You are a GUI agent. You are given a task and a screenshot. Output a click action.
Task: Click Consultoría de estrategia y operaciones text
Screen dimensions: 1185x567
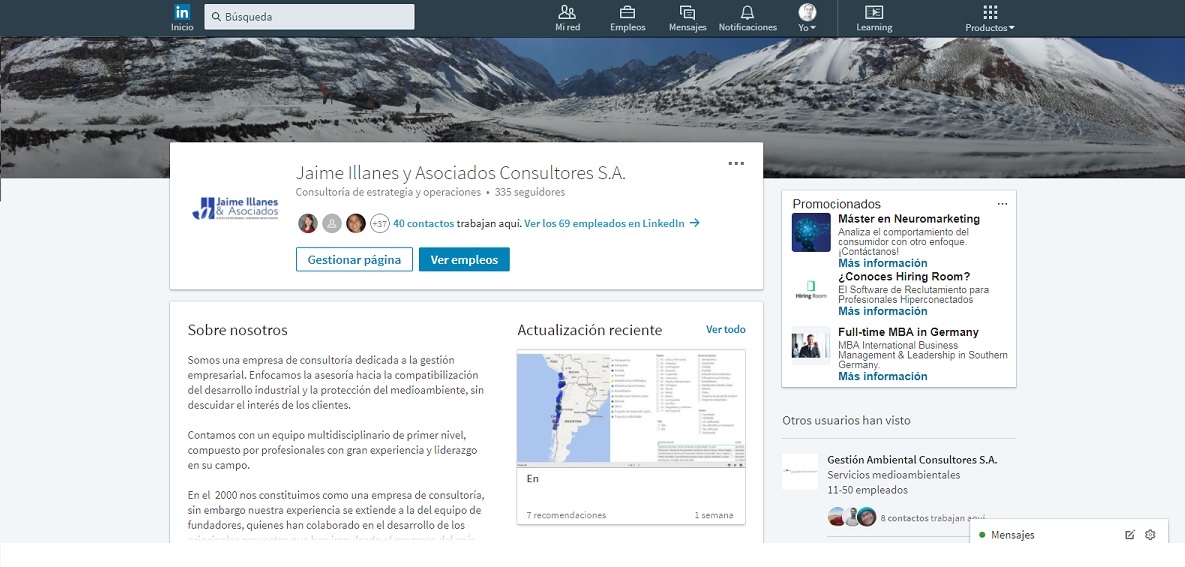pos(388,192)
